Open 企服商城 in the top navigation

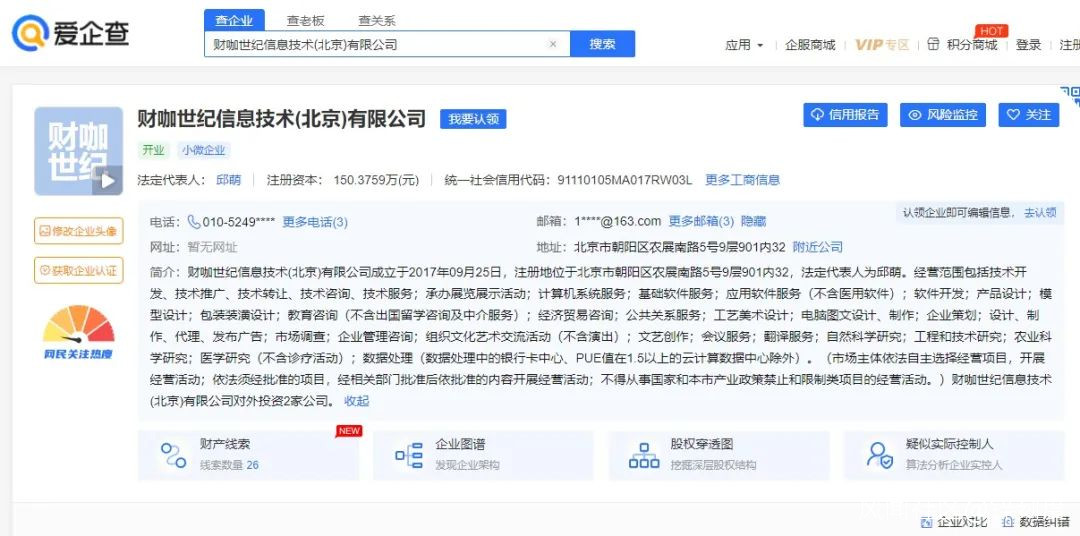[x=810, y=45]
